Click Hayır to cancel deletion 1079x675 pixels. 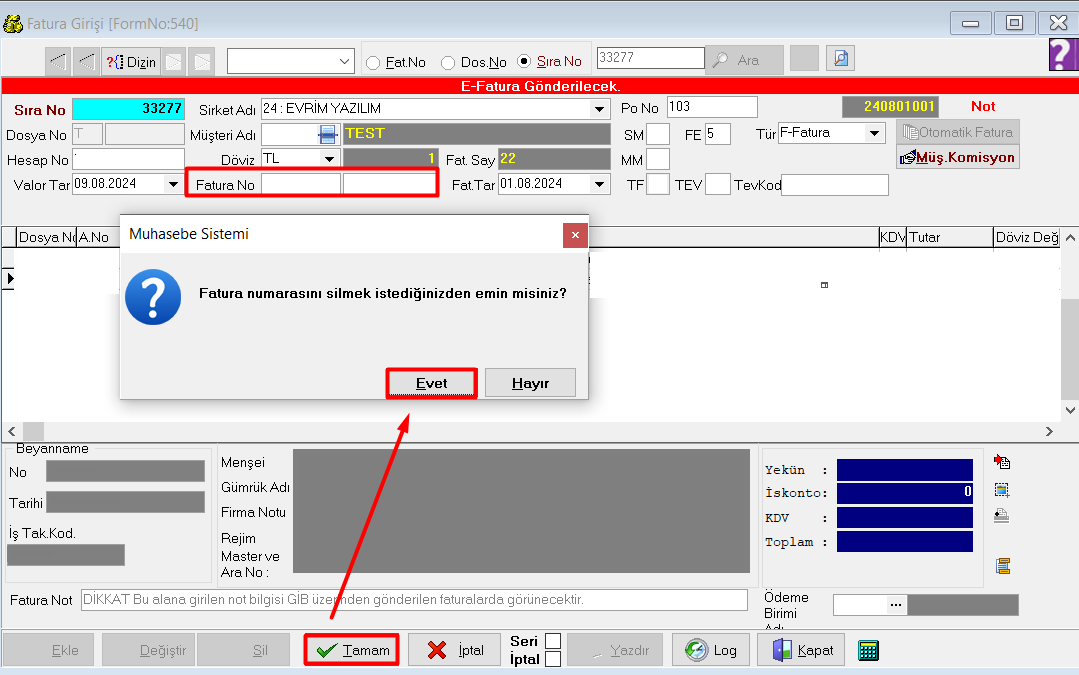click(530, 383)
